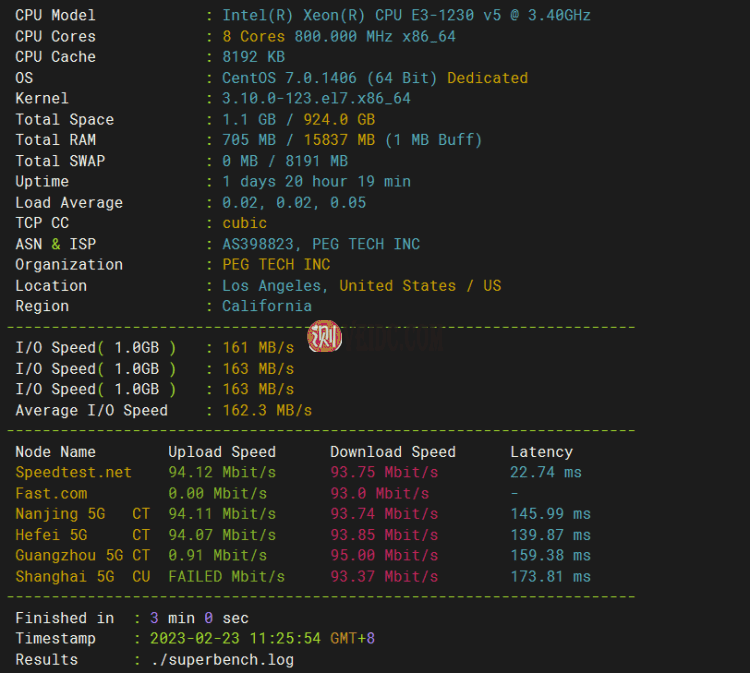Click the Download Speed column header
Viewport: 750px width, 673px height.
[x=393, y=452]
